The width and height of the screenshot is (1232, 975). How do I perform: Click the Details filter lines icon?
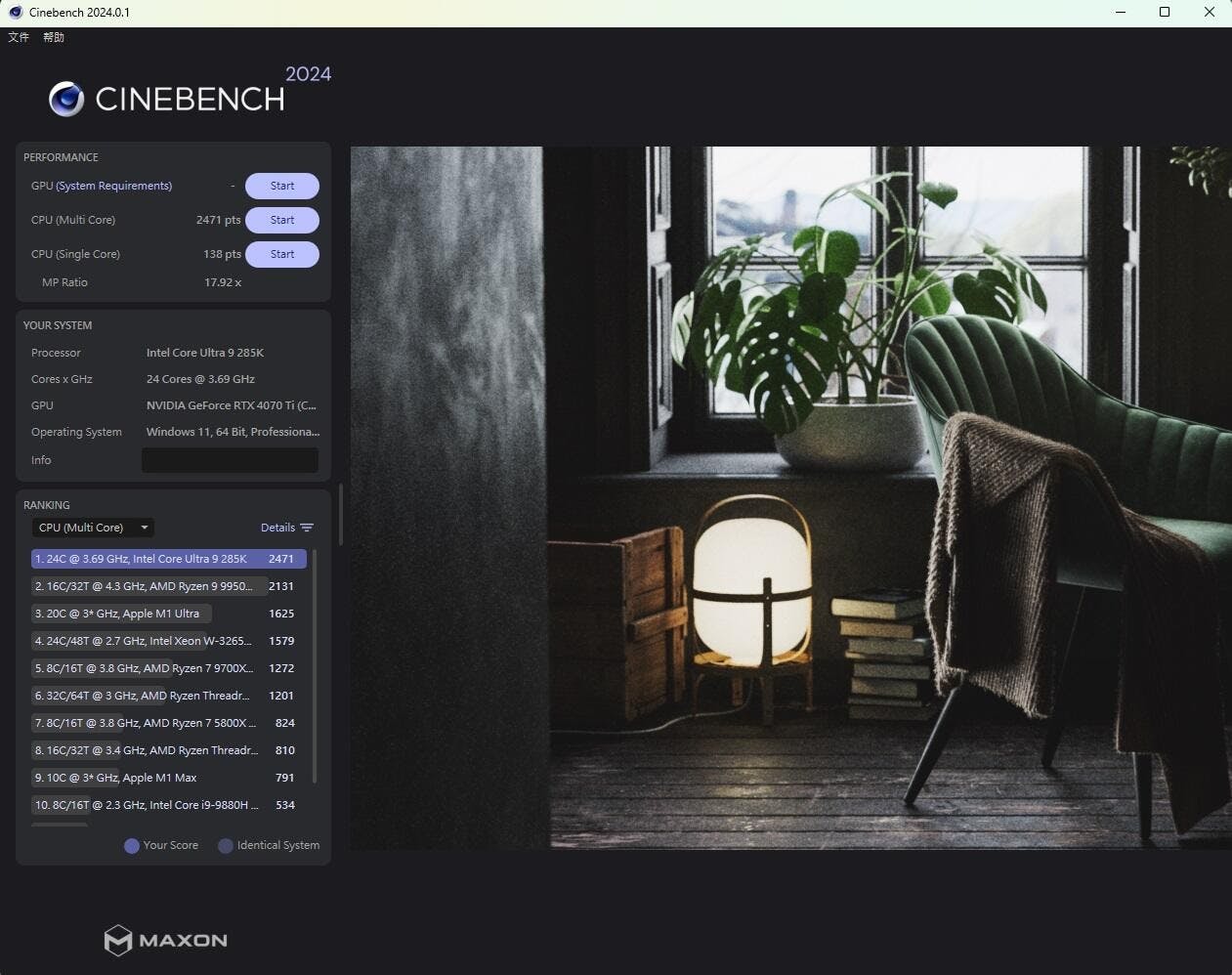pyautogui.click(x=307, y=528)
